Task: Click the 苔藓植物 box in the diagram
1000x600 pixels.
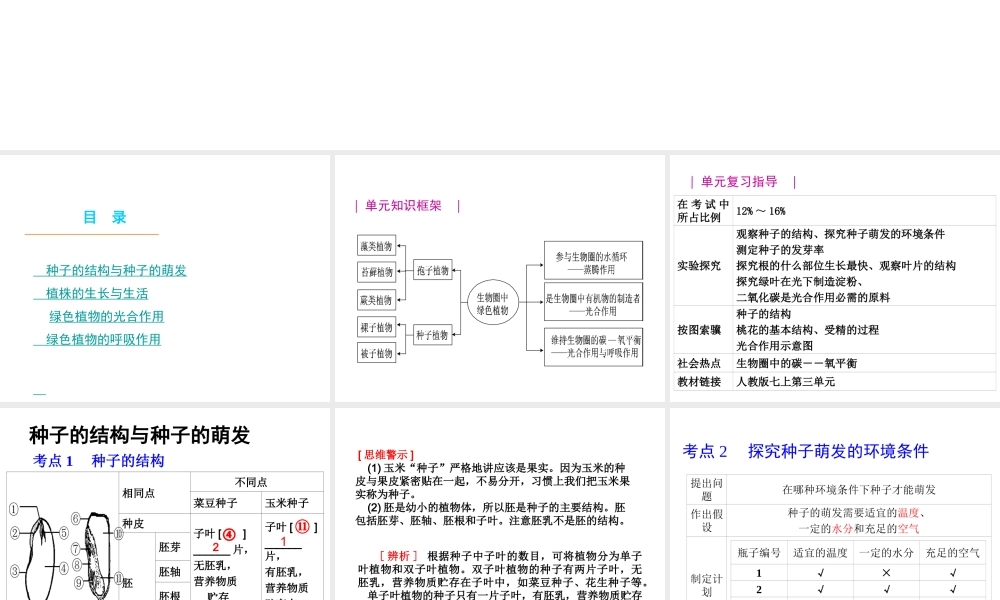Action: [376, 272]
